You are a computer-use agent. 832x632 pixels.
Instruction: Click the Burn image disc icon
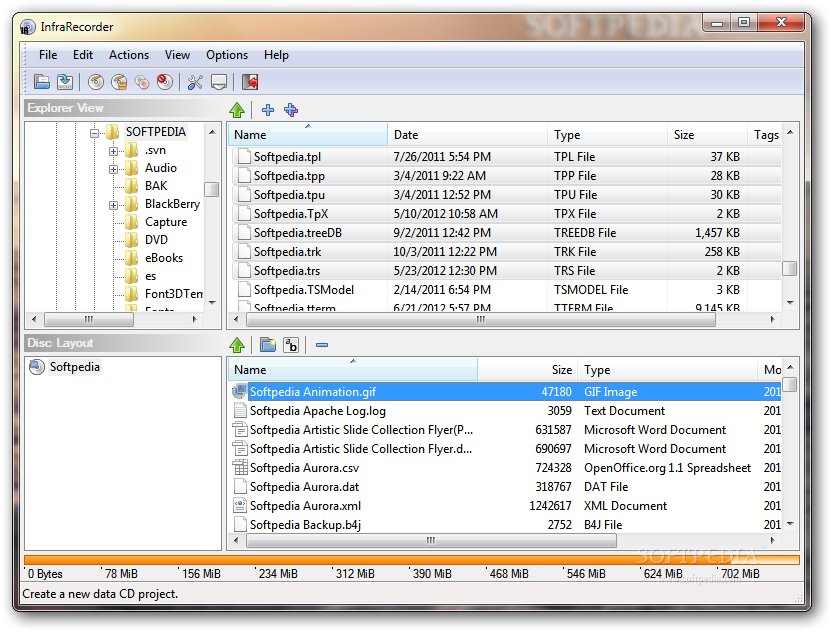119,82
